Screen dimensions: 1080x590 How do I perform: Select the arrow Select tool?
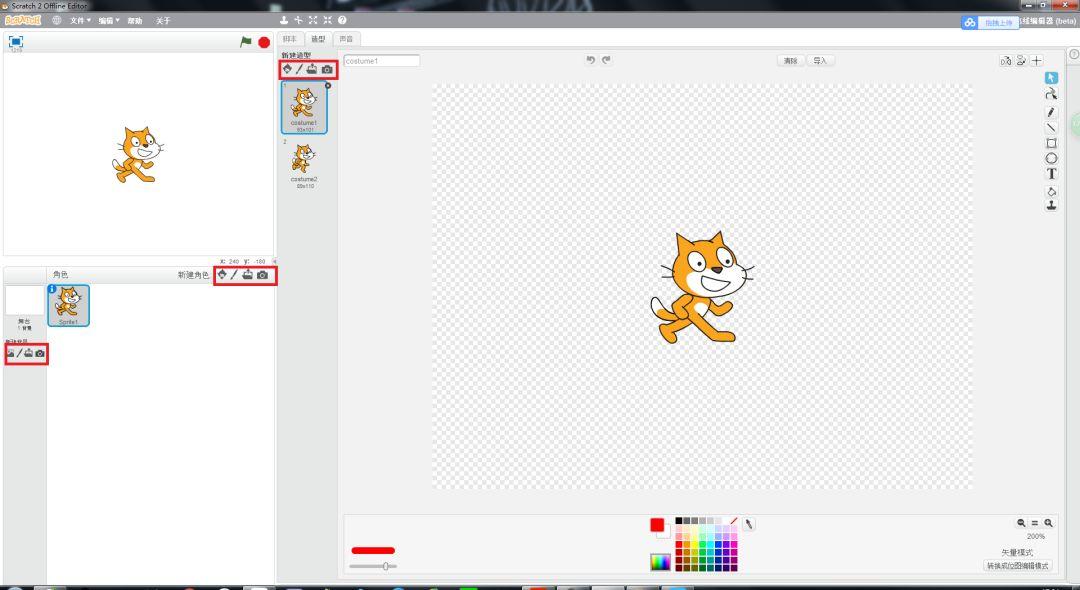tap(1051, 78)
